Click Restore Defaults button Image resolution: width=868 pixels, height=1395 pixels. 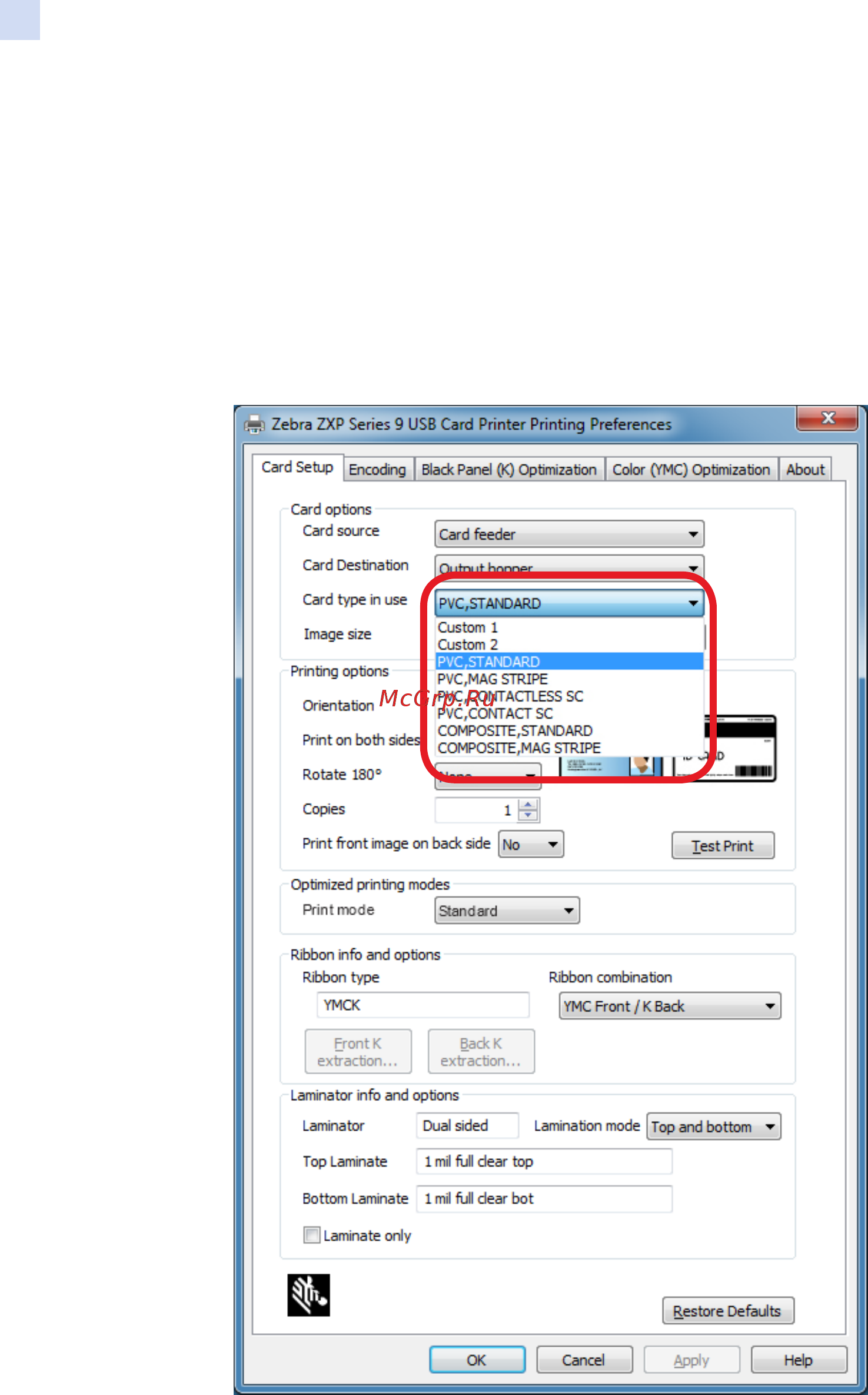(728, 1311)
